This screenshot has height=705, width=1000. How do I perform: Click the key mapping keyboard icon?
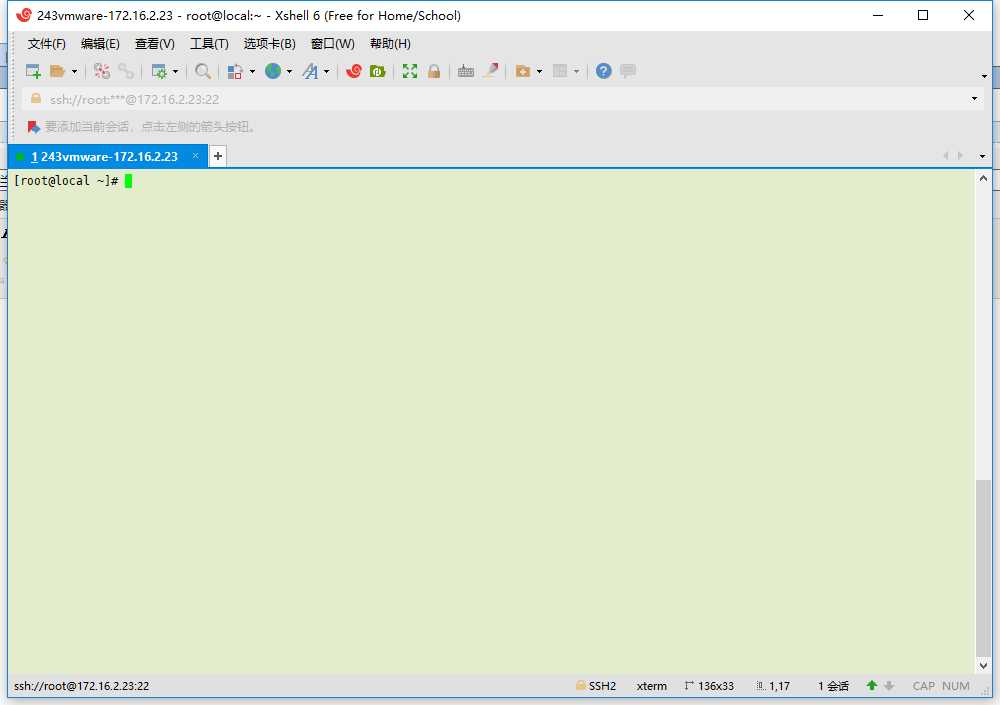[x=466, y=71]
